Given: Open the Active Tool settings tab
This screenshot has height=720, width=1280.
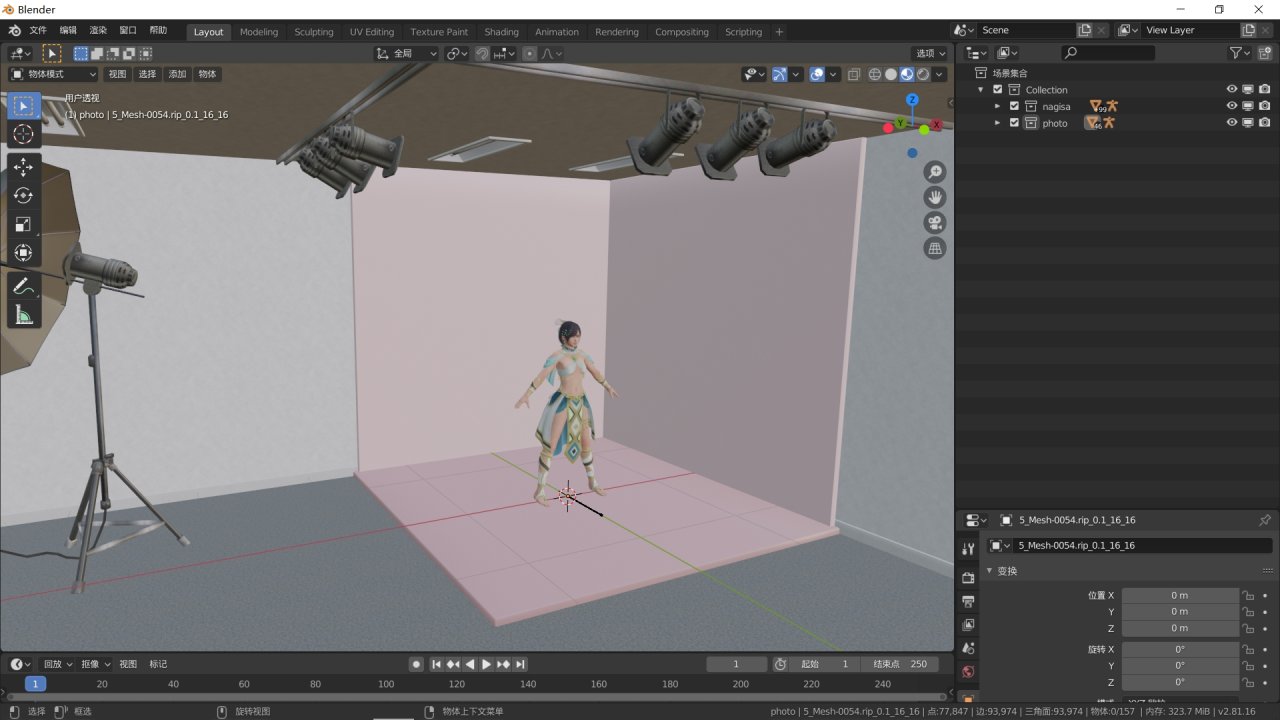Looking at the screenshot, I should (968, 548).
